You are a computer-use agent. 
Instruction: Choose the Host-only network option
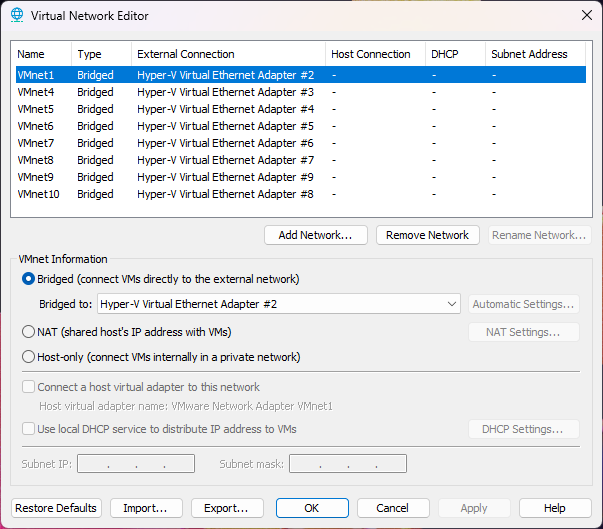29,357
